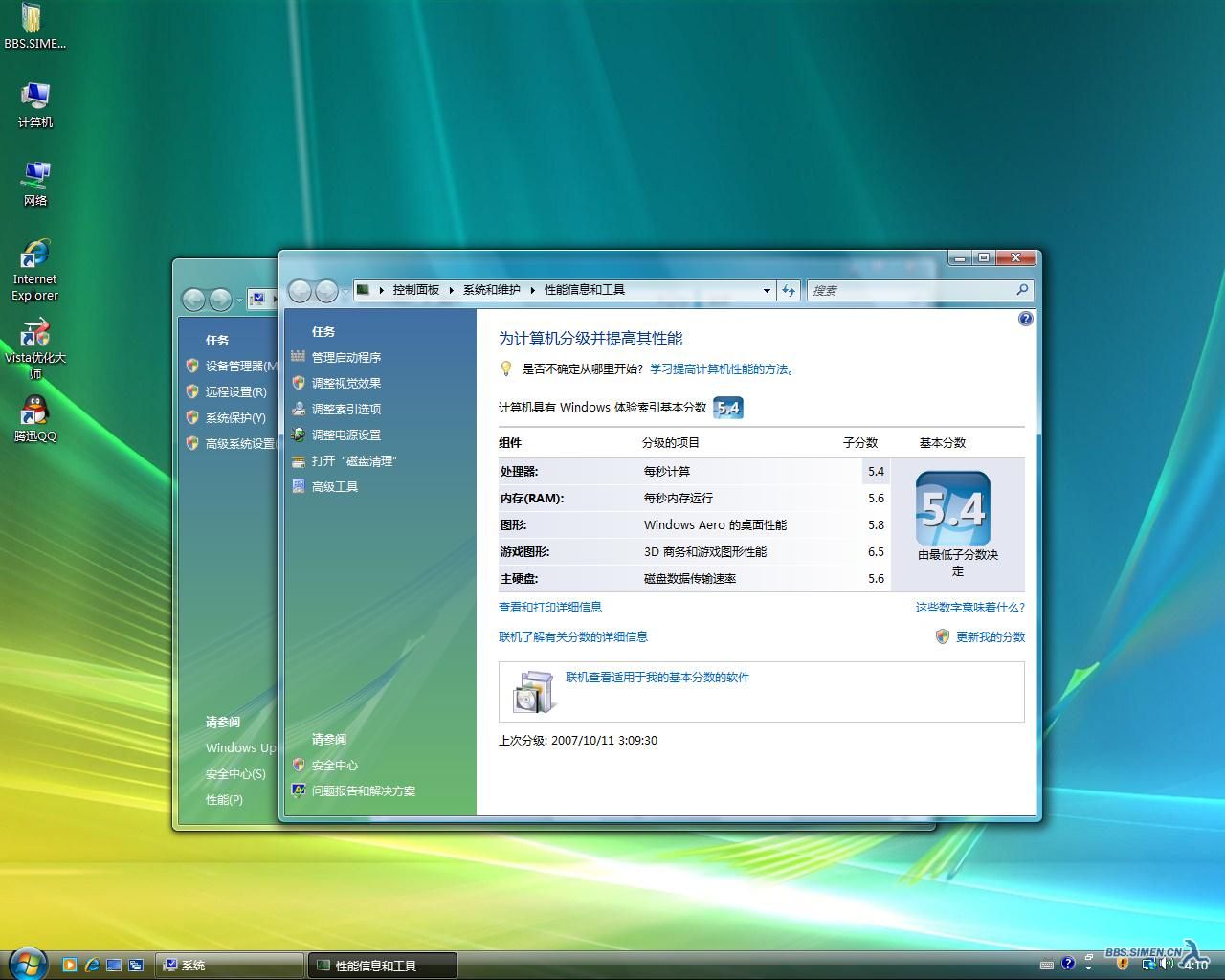Open 系统保护(V) in the System window
1225x980 pixels.
pyautogui.click(x=235, y=417)
